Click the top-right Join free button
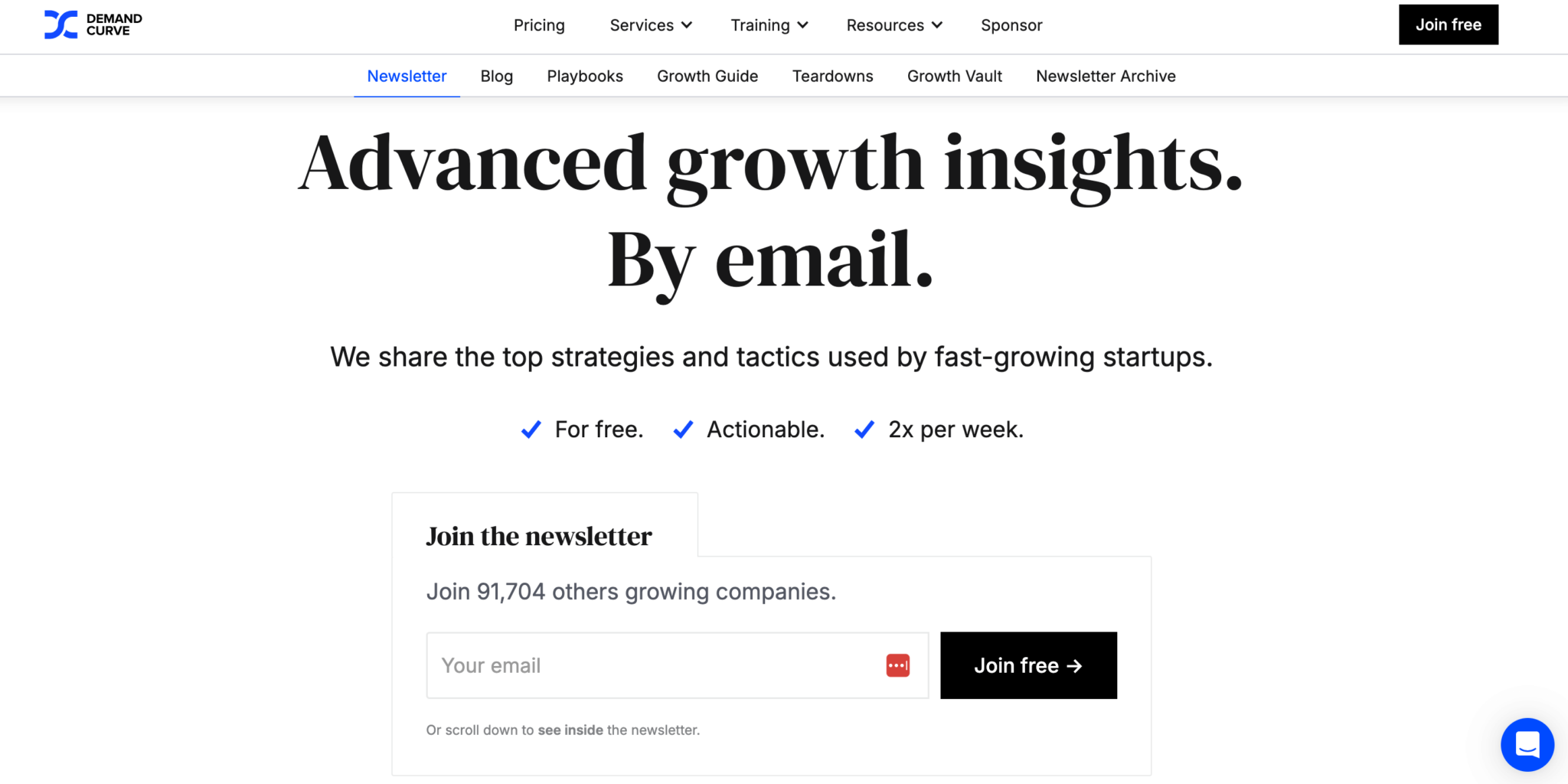This screenshot has height=784, width=1568. [1448, 24]
